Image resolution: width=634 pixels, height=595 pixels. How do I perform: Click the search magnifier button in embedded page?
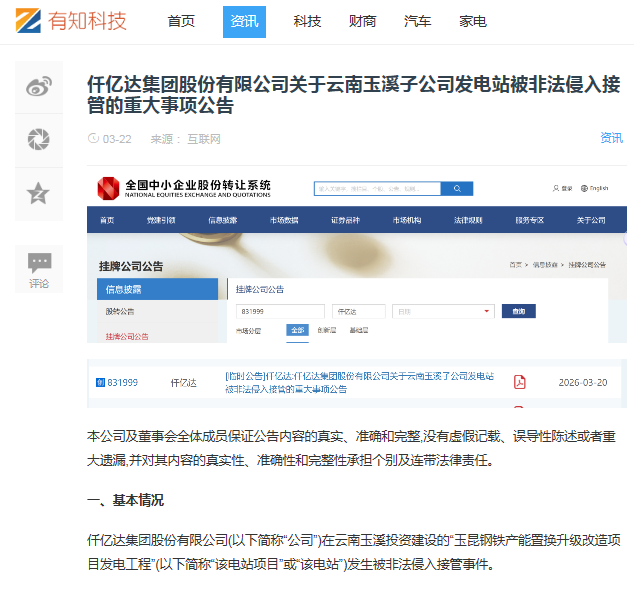(x=457, y=189)
